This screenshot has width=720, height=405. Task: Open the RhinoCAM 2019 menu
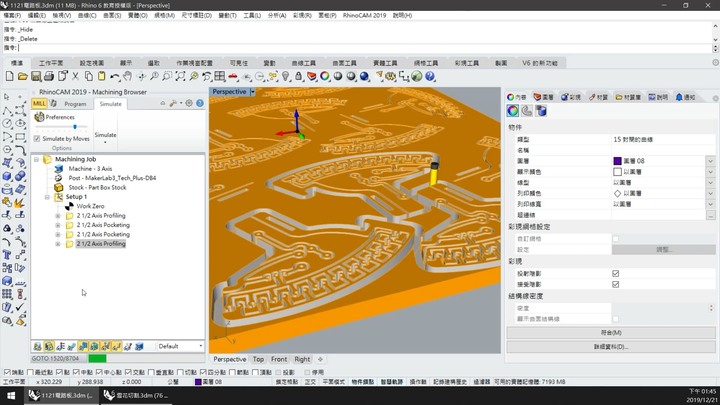tap(364, 15)
